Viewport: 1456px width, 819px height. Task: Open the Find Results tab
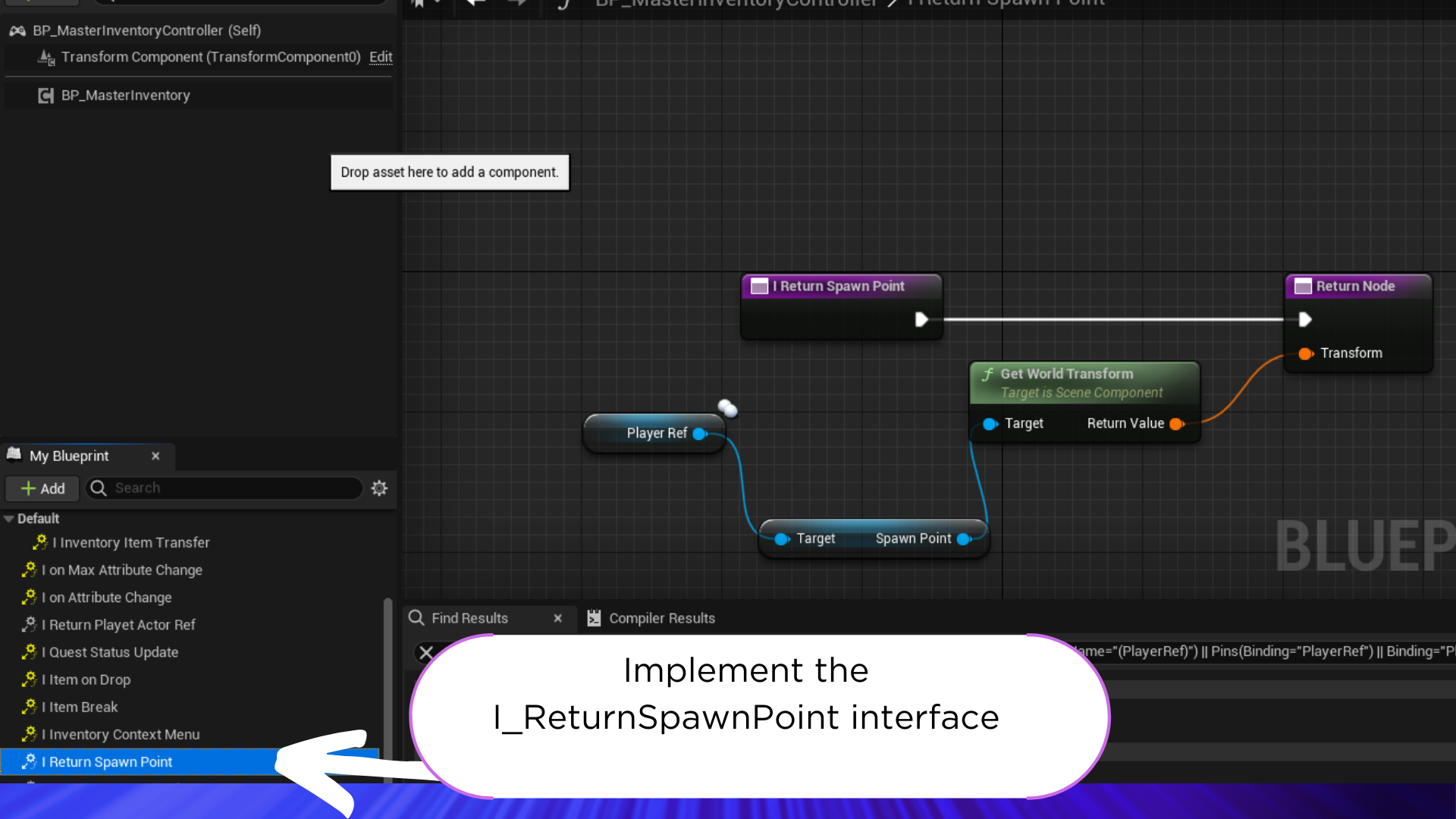point(469,618)
